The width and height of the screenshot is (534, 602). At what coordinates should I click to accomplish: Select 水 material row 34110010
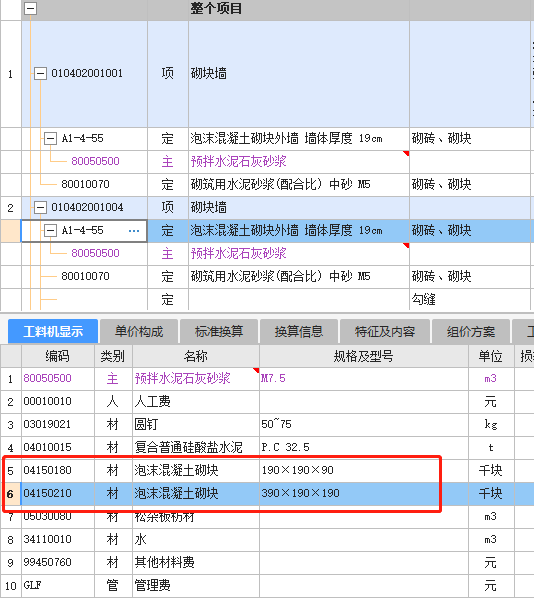coord(267,540)
